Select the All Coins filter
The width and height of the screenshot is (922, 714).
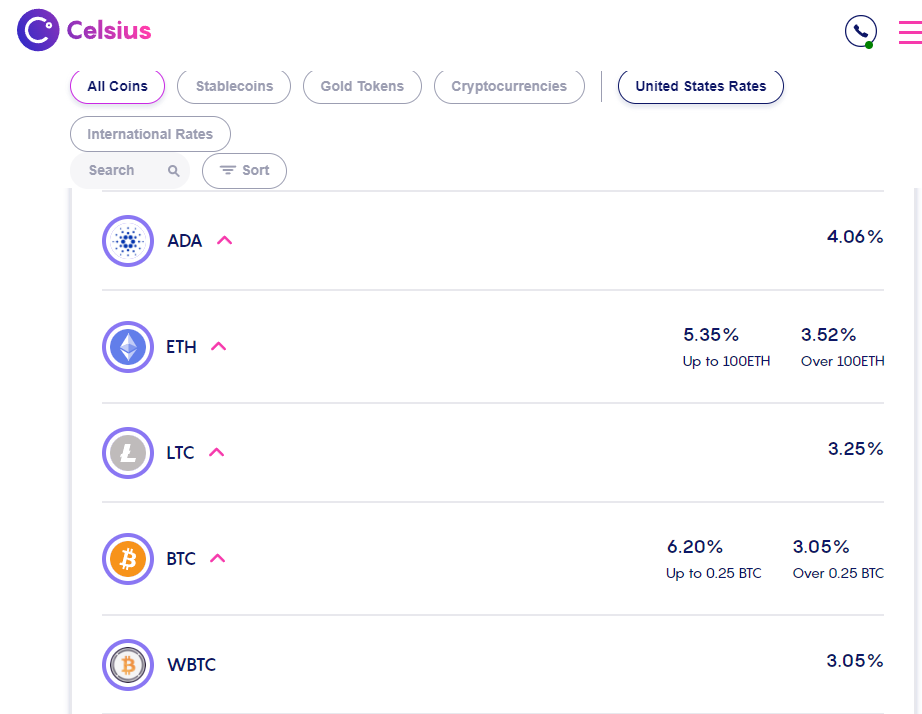(118, 86)
